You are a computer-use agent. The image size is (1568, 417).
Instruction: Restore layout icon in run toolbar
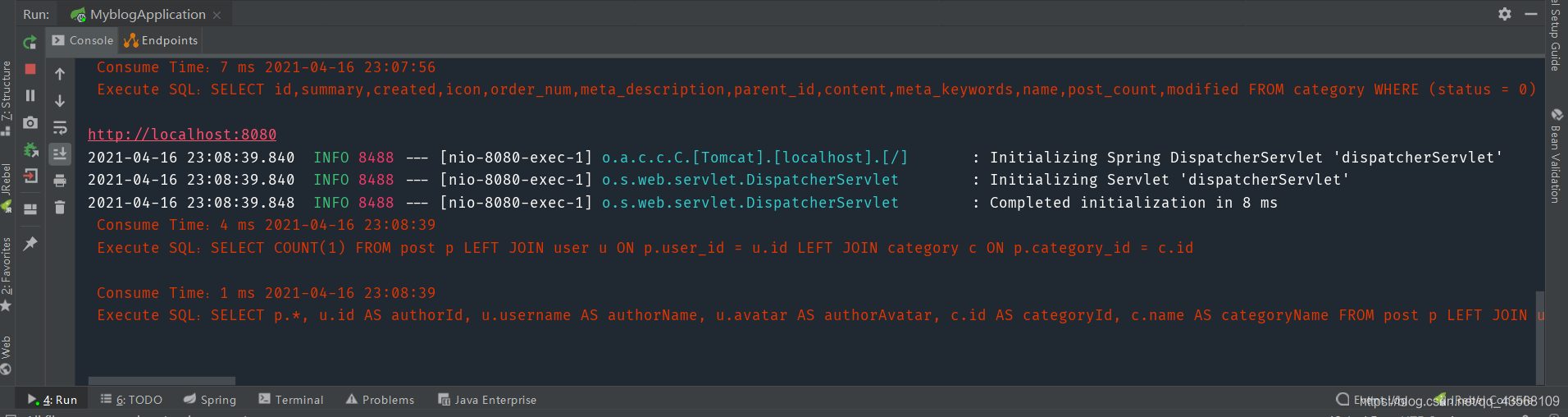[x=30, y=209]
